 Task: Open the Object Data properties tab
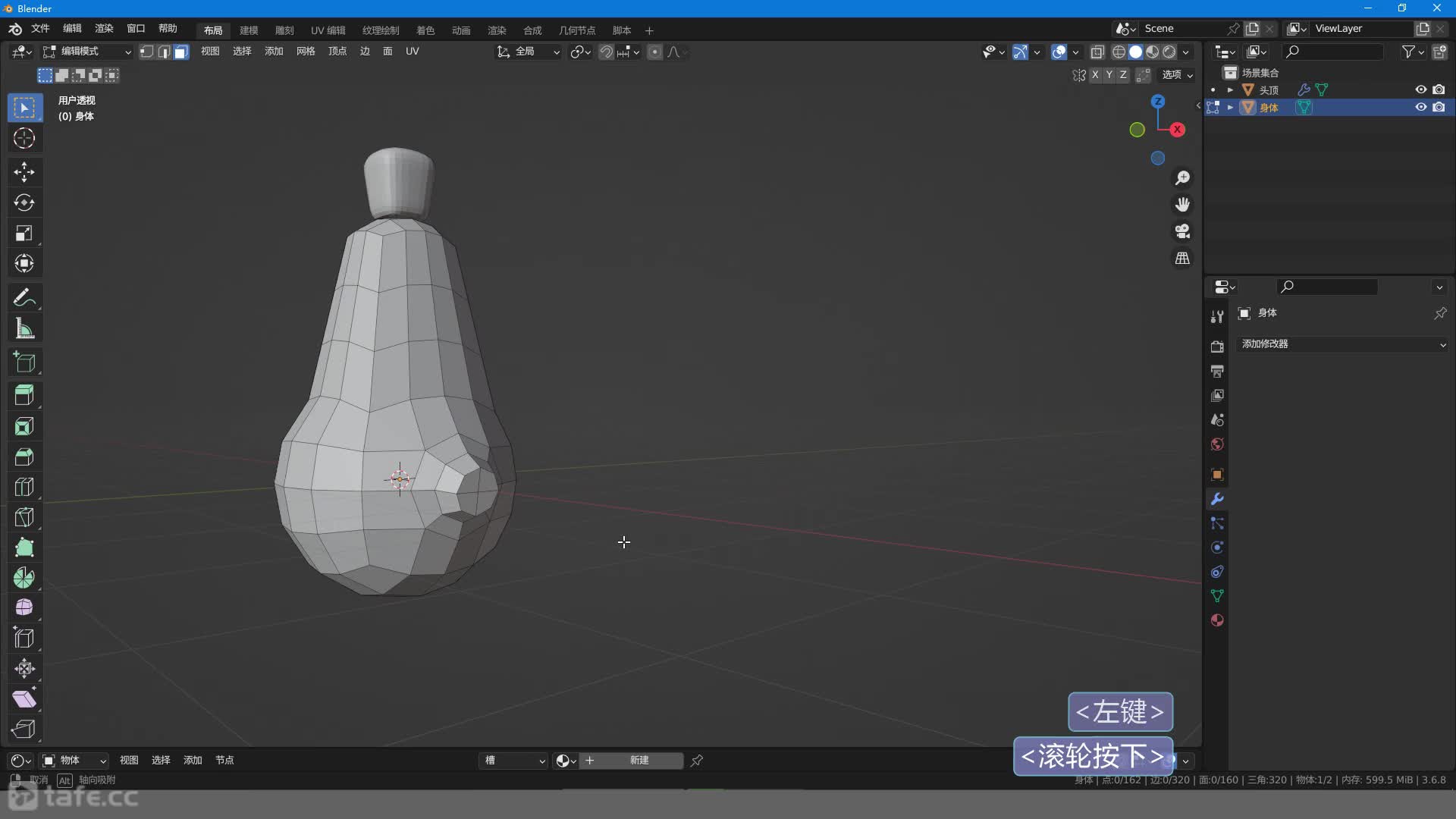click(1217, 596)
